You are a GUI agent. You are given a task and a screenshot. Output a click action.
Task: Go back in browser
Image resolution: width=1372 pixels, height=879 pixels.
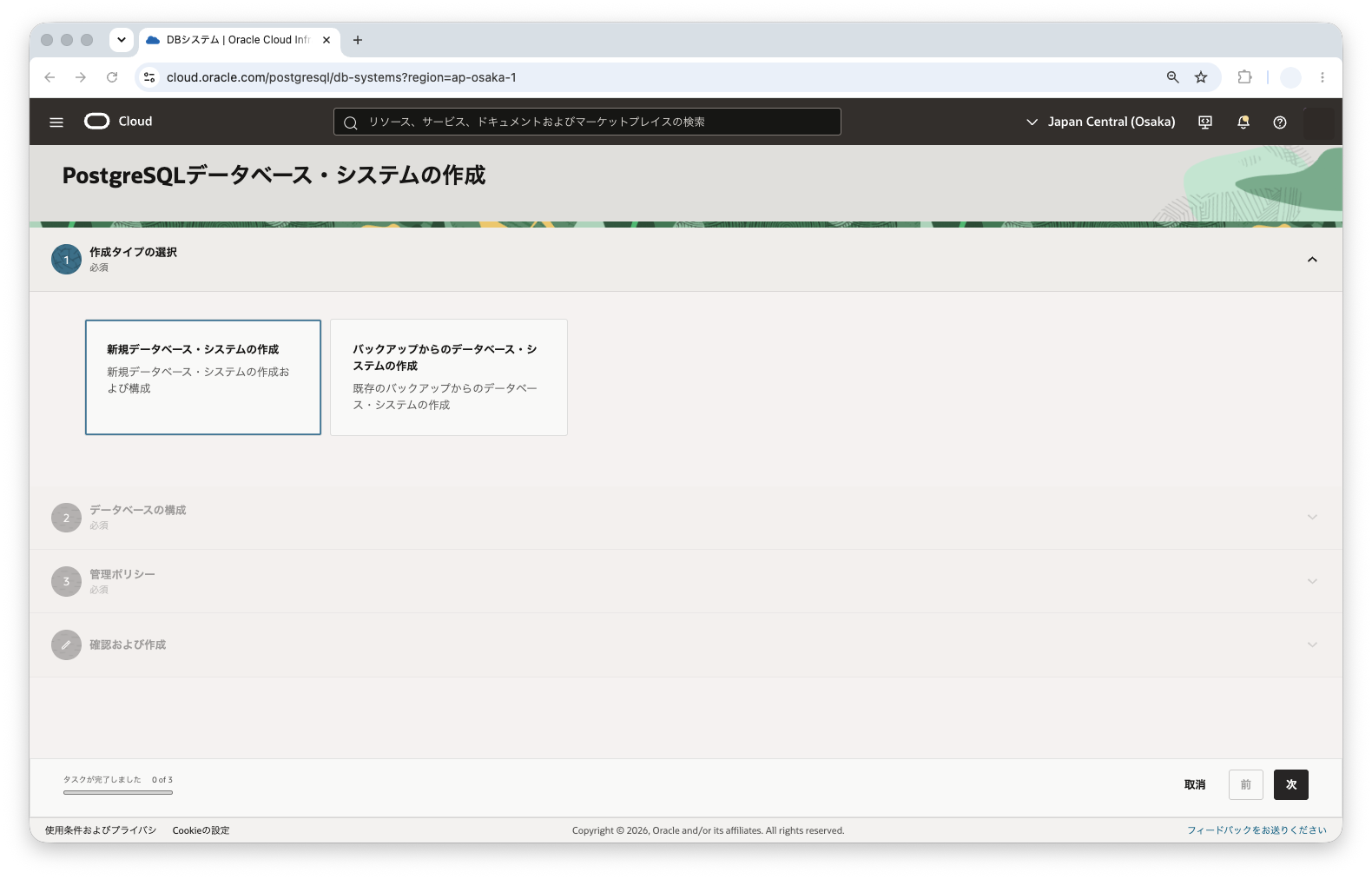coord(49,77)
